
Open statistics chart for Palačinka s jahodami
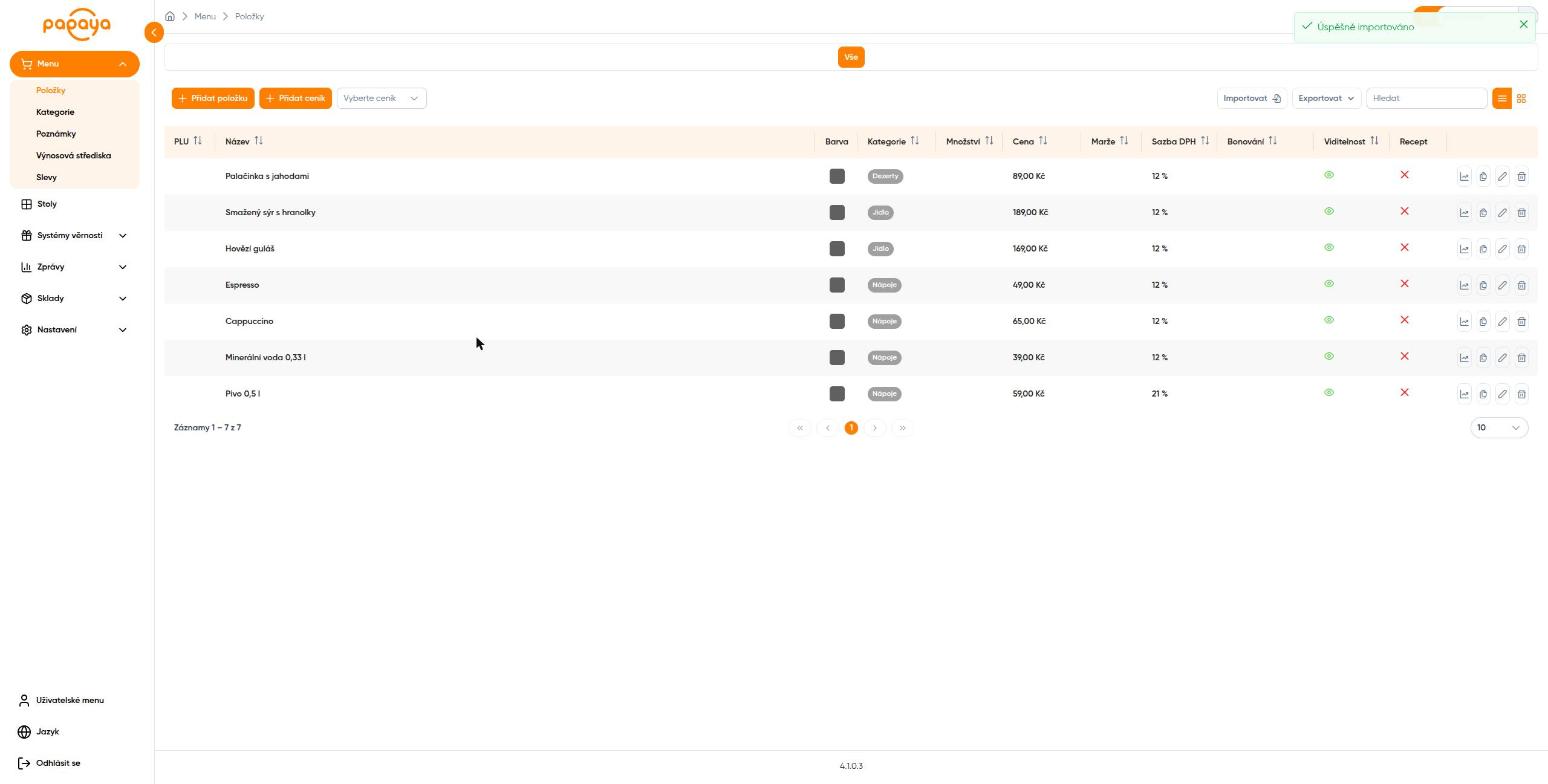coord(1464,176)
